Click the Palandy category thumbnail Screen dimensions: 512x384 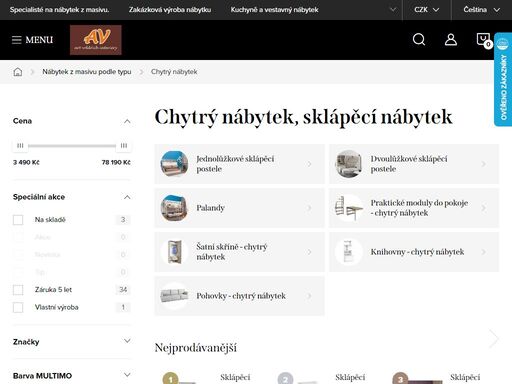pyautogui.click(x=174, y=208)
